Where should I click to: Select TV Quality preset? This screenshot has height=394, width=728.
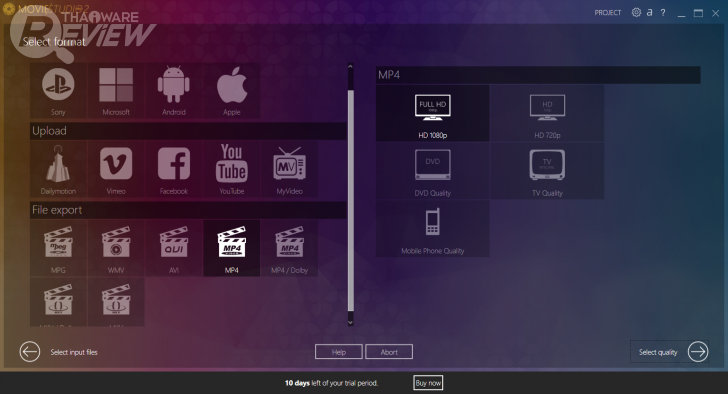pyautogui.click(x=547, y=171)
